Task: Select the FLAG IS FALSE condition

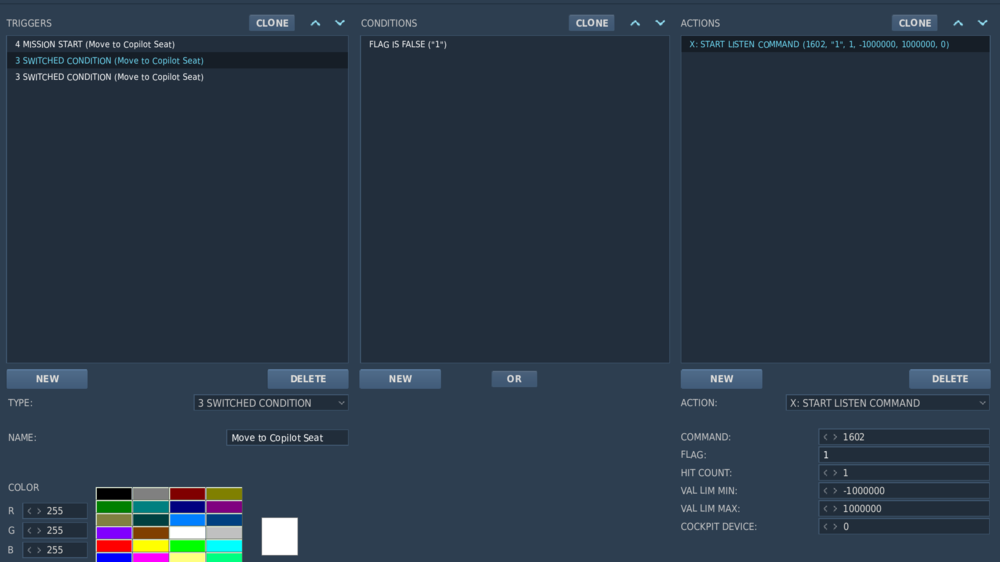Action: pos(515,44)
